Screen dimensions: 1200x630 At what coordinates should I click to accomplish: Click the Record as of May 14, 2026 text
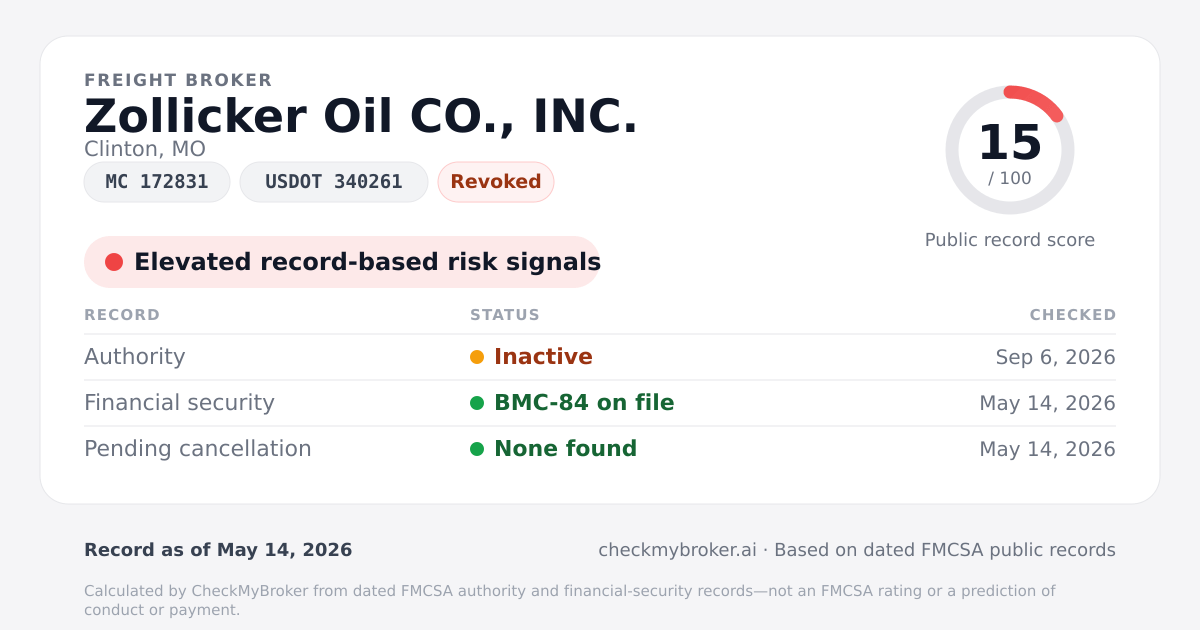pos(218,550)
